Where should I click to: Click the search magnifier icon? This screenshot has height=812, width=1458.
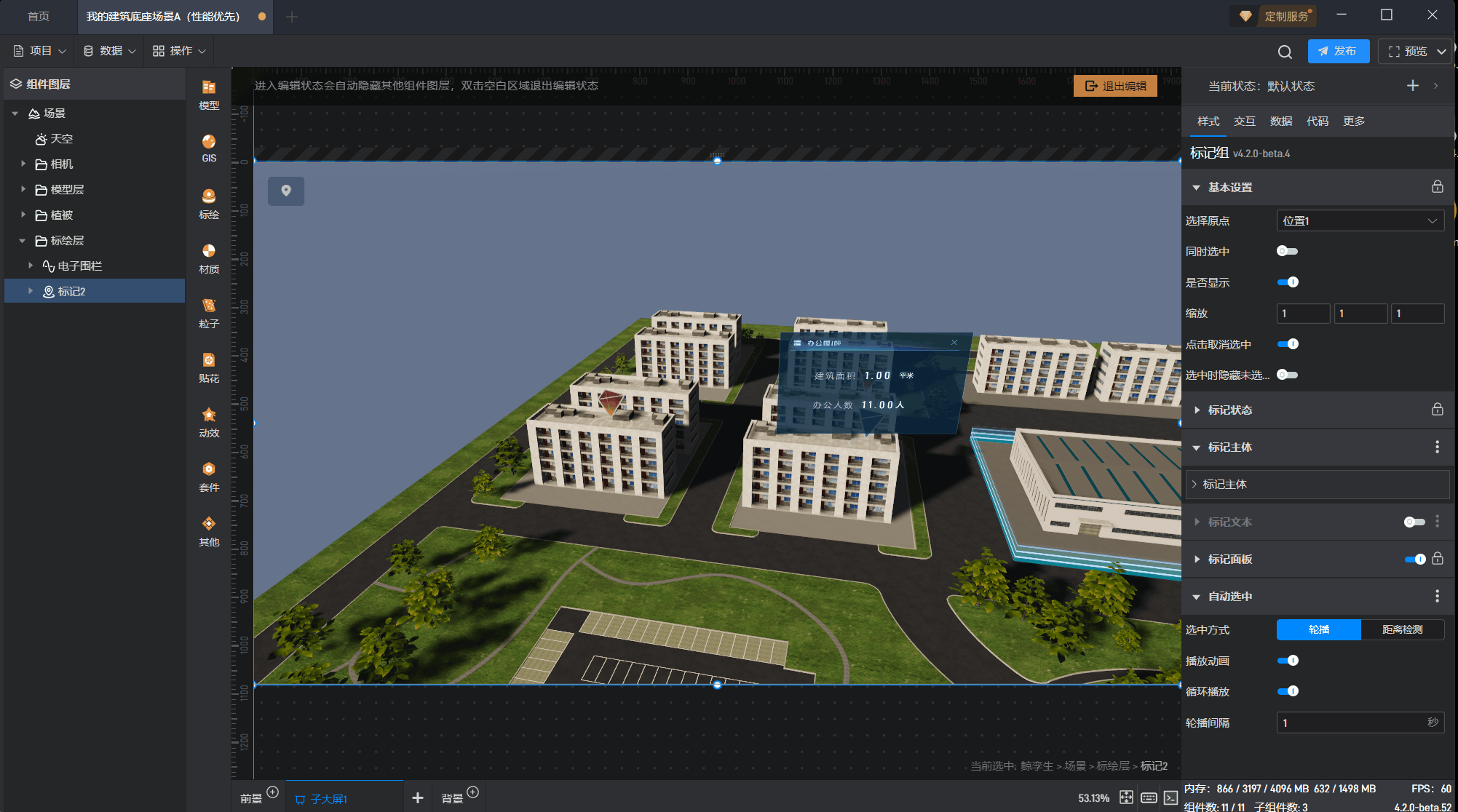1285,52
